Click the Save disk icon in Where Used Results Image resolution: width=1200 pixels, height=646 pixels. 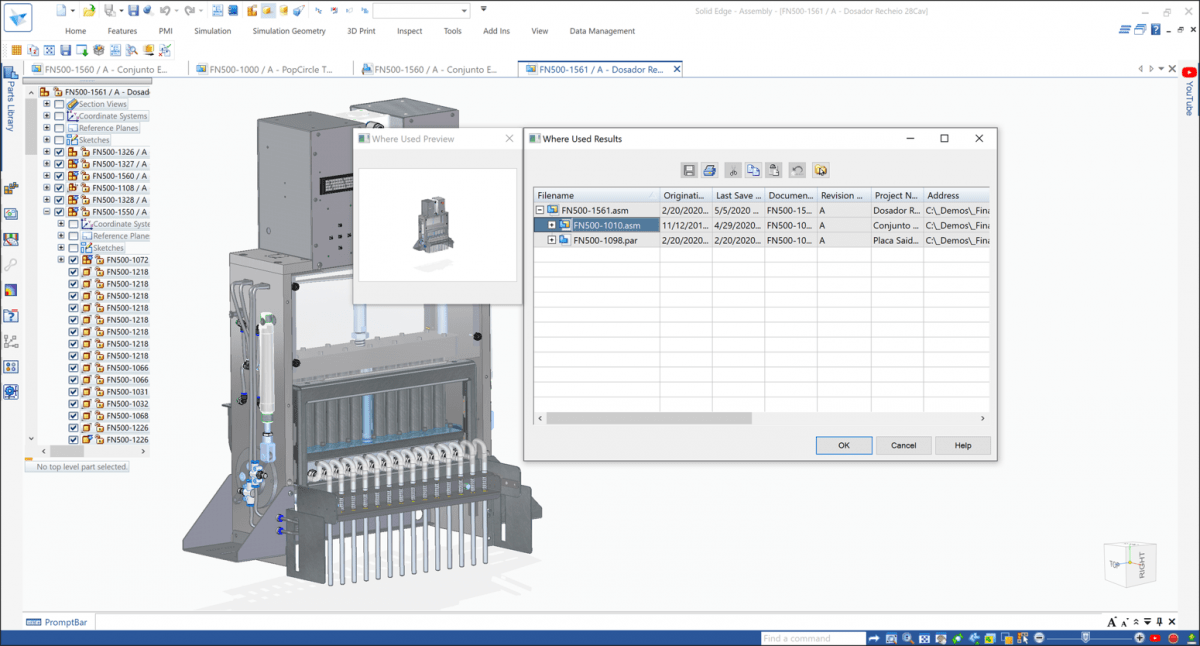(689, 170)
